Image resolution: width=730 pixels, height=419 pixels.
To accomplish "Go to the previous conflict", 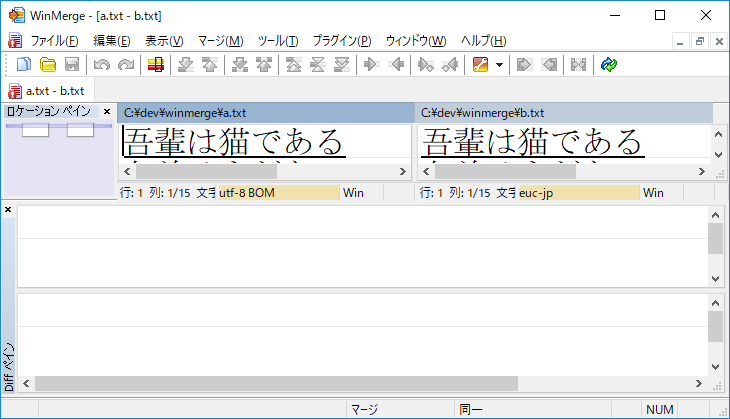I will (x=264, y=64).
